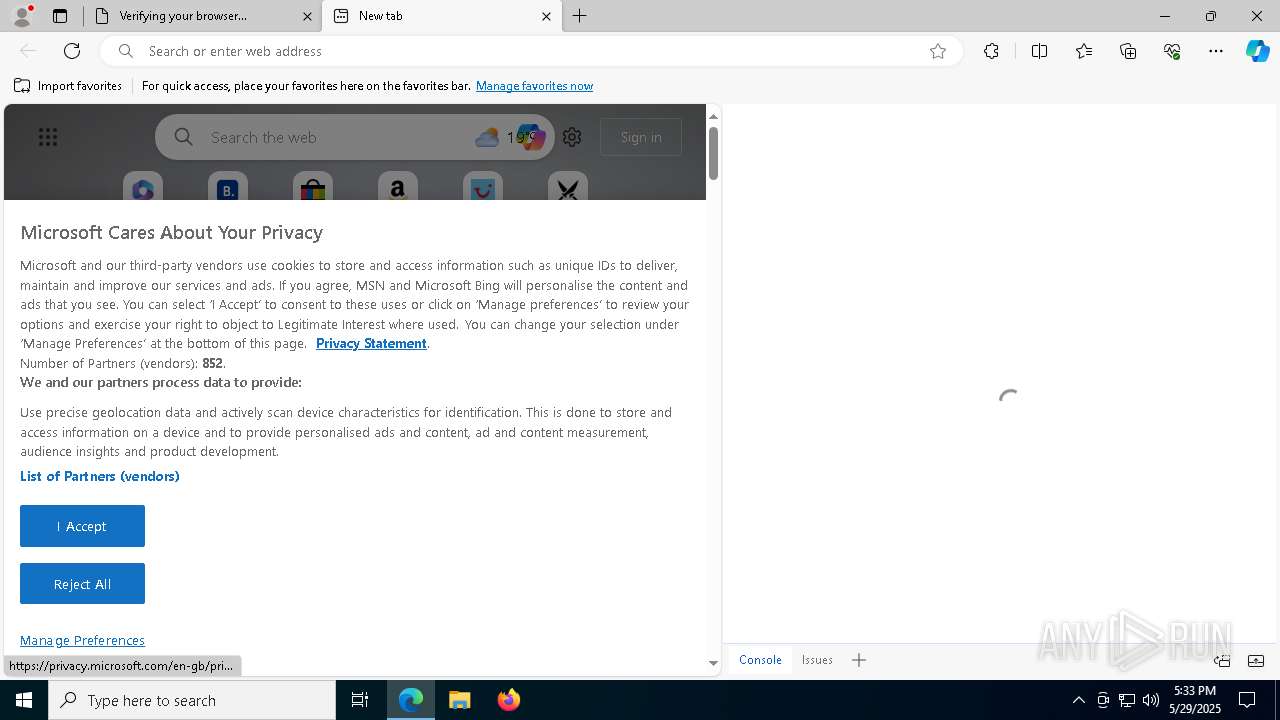Click the DevTools quick view toggle icon
The height and width of the screenshot is (720, 1280).
pyautogui.click(x=1256, y=660)
